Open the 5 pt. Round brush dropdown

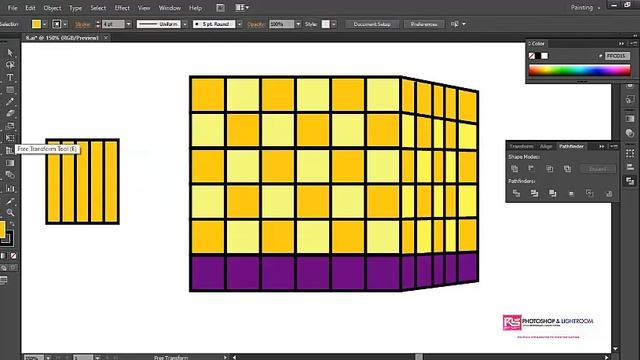click(240, 24)
